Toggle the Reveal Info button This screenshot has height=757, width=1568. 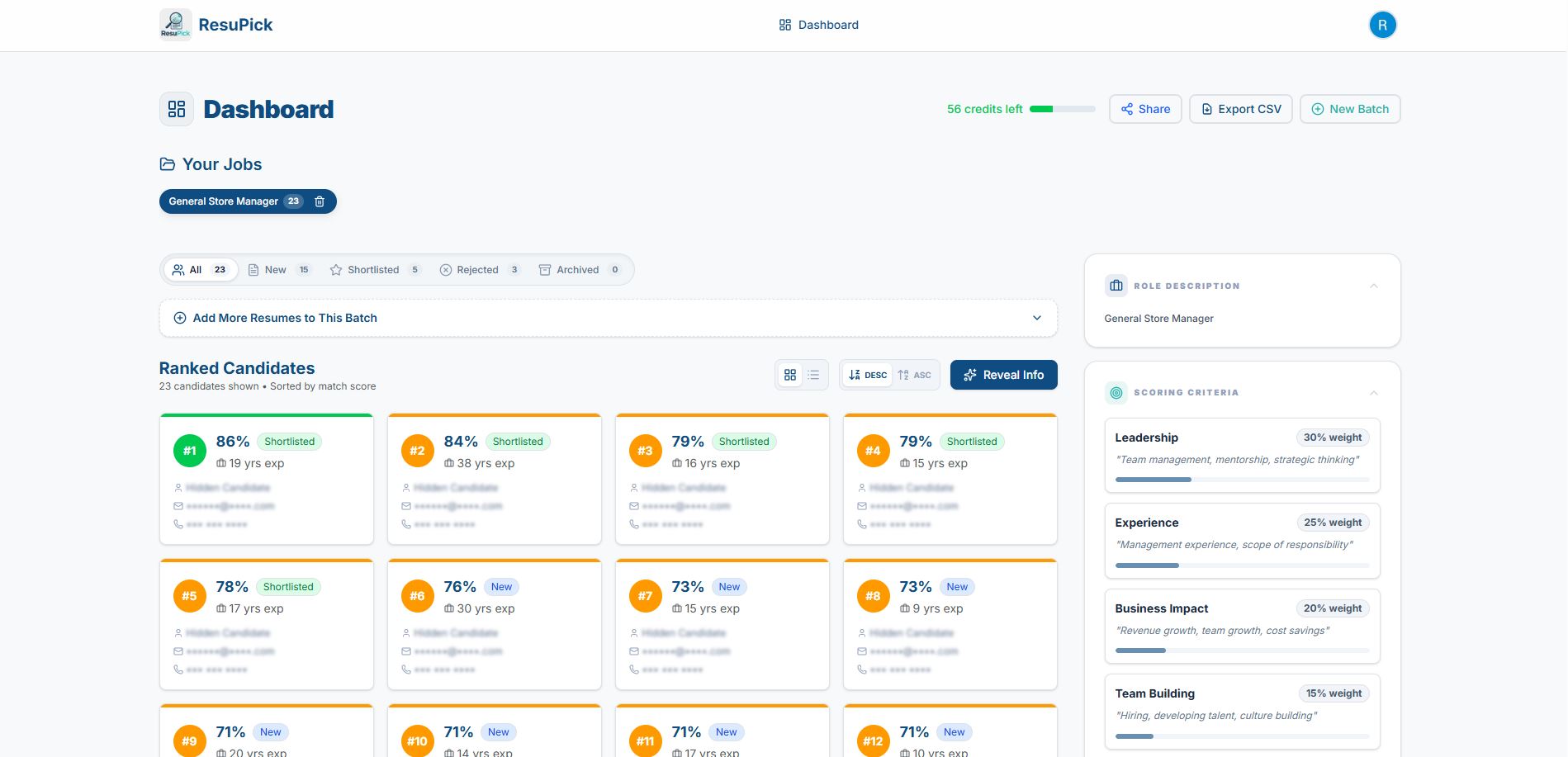coord(1003,375)
